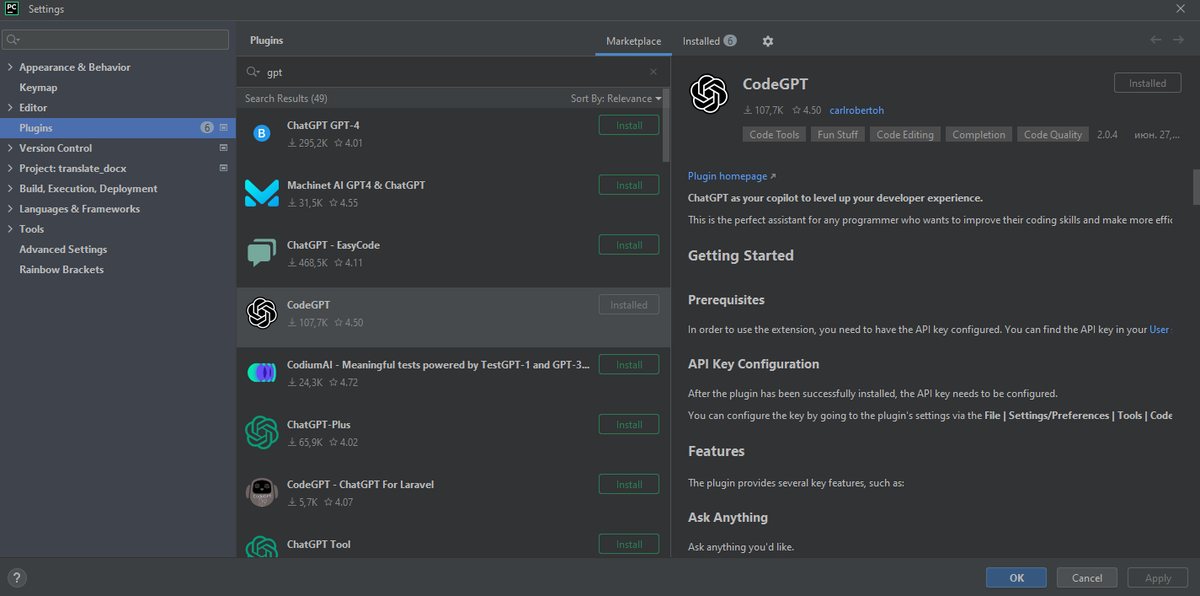Clear the plugin search field X
This screenshot has width=1200, height=596.
point(654,72)
